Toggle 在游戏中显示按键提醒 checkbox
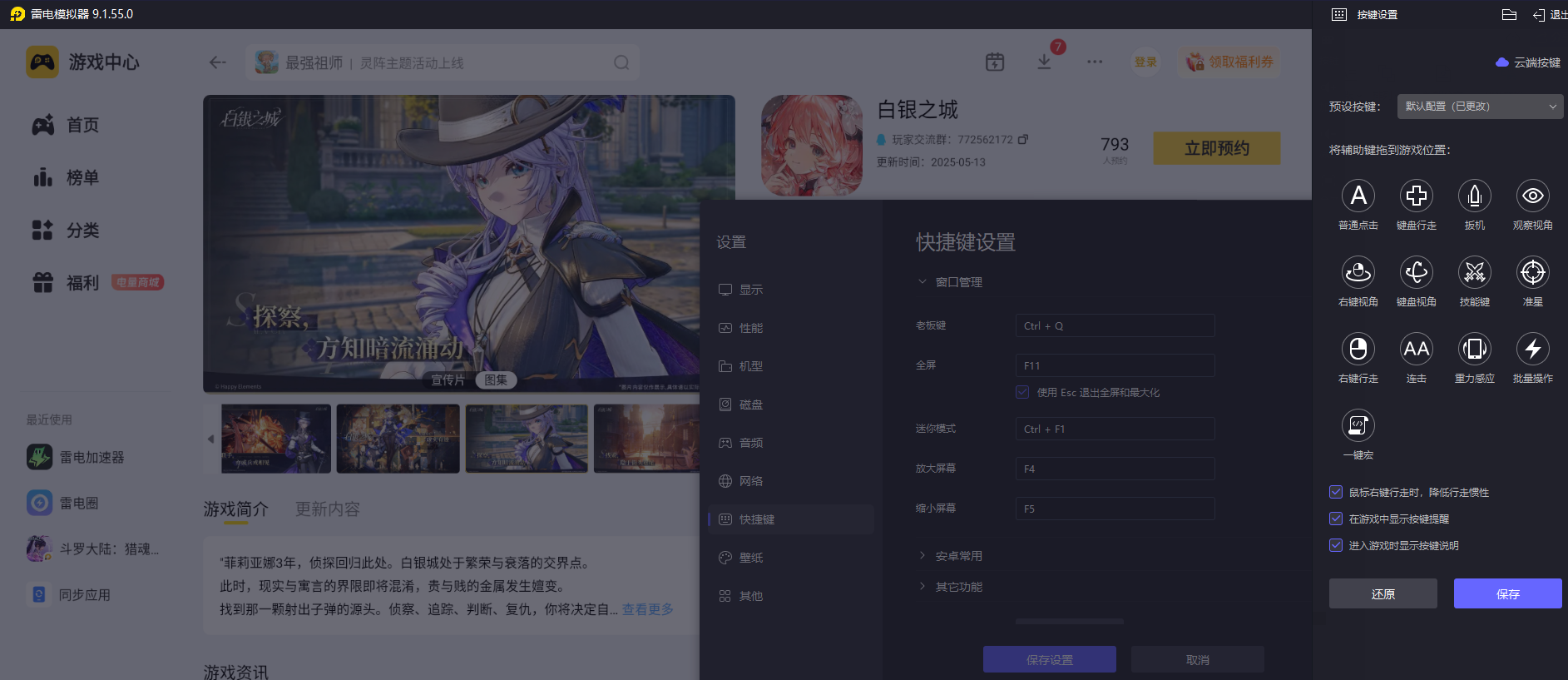The height and width of the screenshot is (680, 1568). click(x=1336, y=519)
